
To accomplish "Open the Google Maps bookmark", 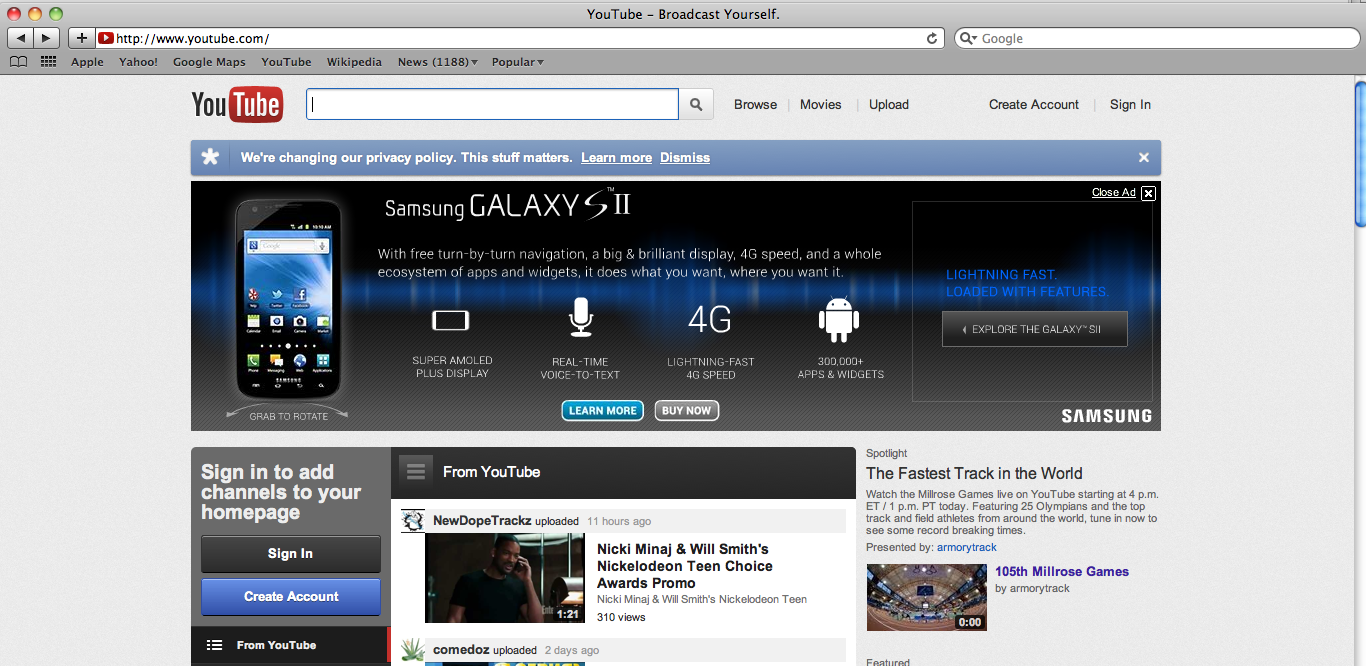I will tap(209, 62).
